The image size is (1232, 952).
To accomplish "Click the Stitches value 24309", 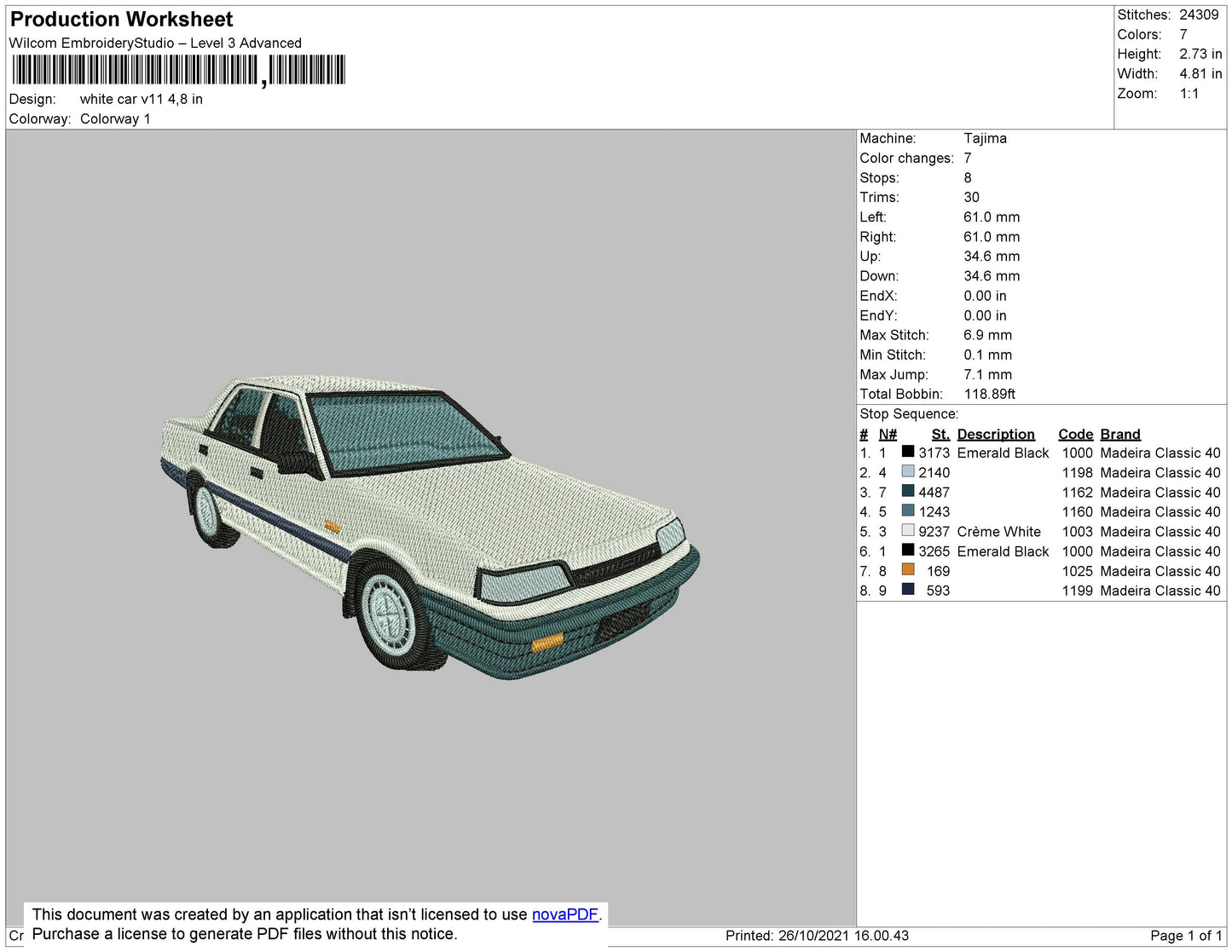I will [1199, 14].
